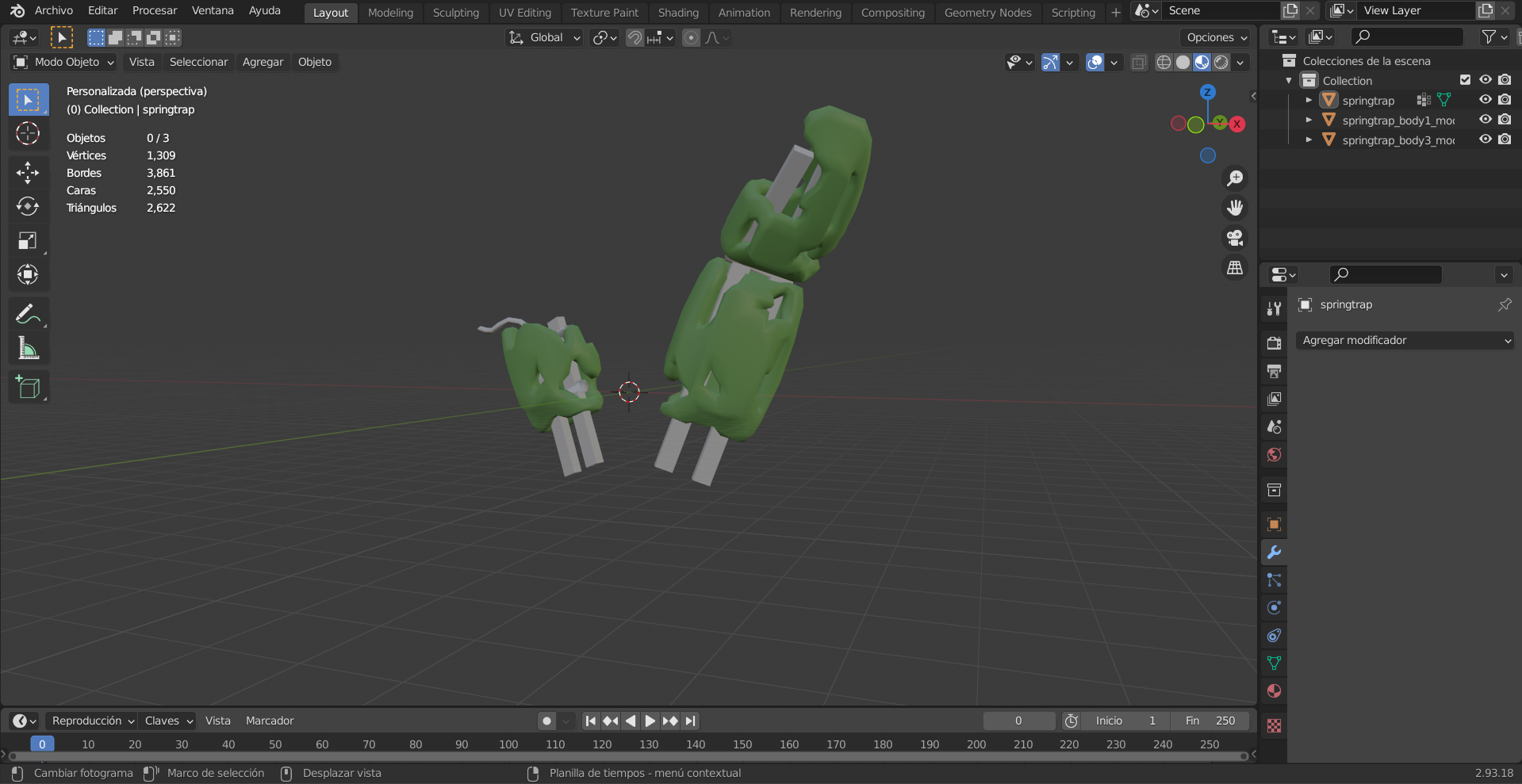Screen dimensions: 1522x784
Task: Open the Material properties tab
Action: (x=1274, y=691)
